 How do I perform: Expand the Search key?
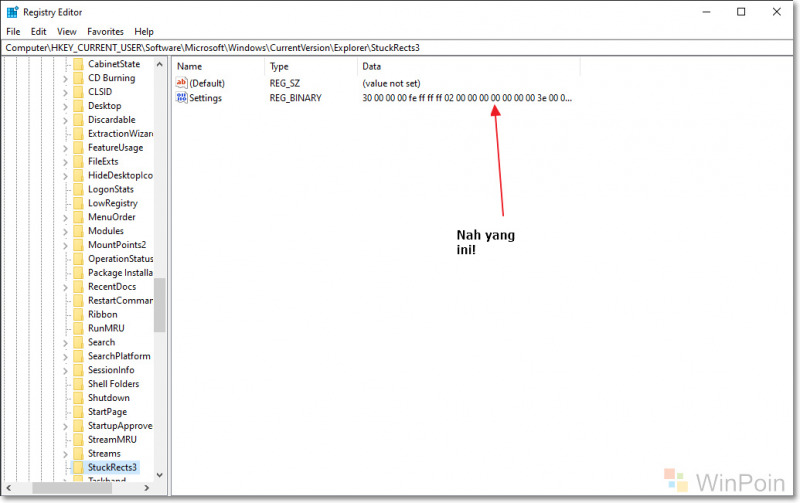(x=65, y=343)
